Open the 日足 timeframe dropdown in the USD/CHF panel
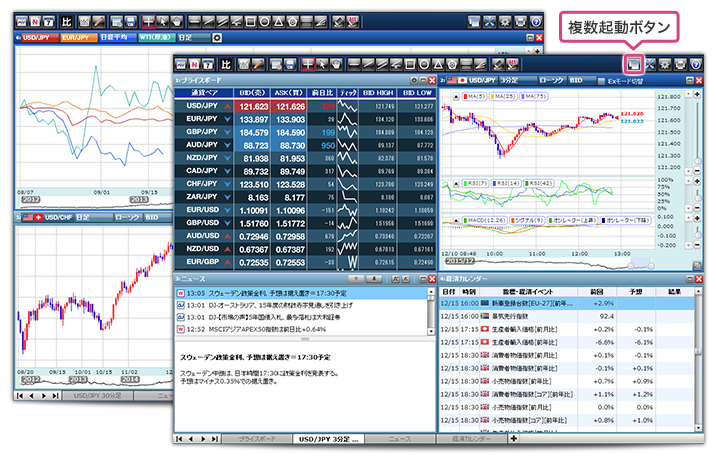The width and height of the screenshot is (716, 460). [x=93, y=217]
